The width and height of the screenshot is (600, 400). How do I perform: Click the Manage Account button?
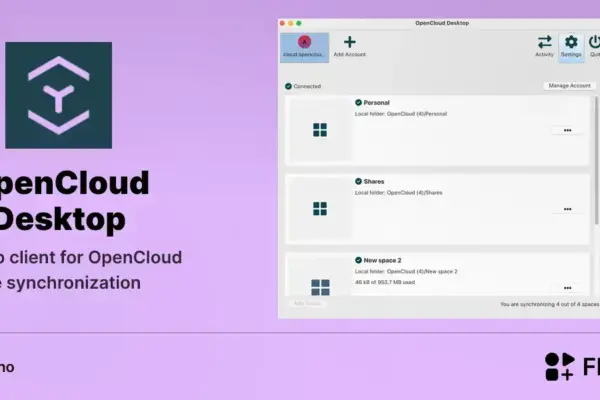(x=569, y=86)
